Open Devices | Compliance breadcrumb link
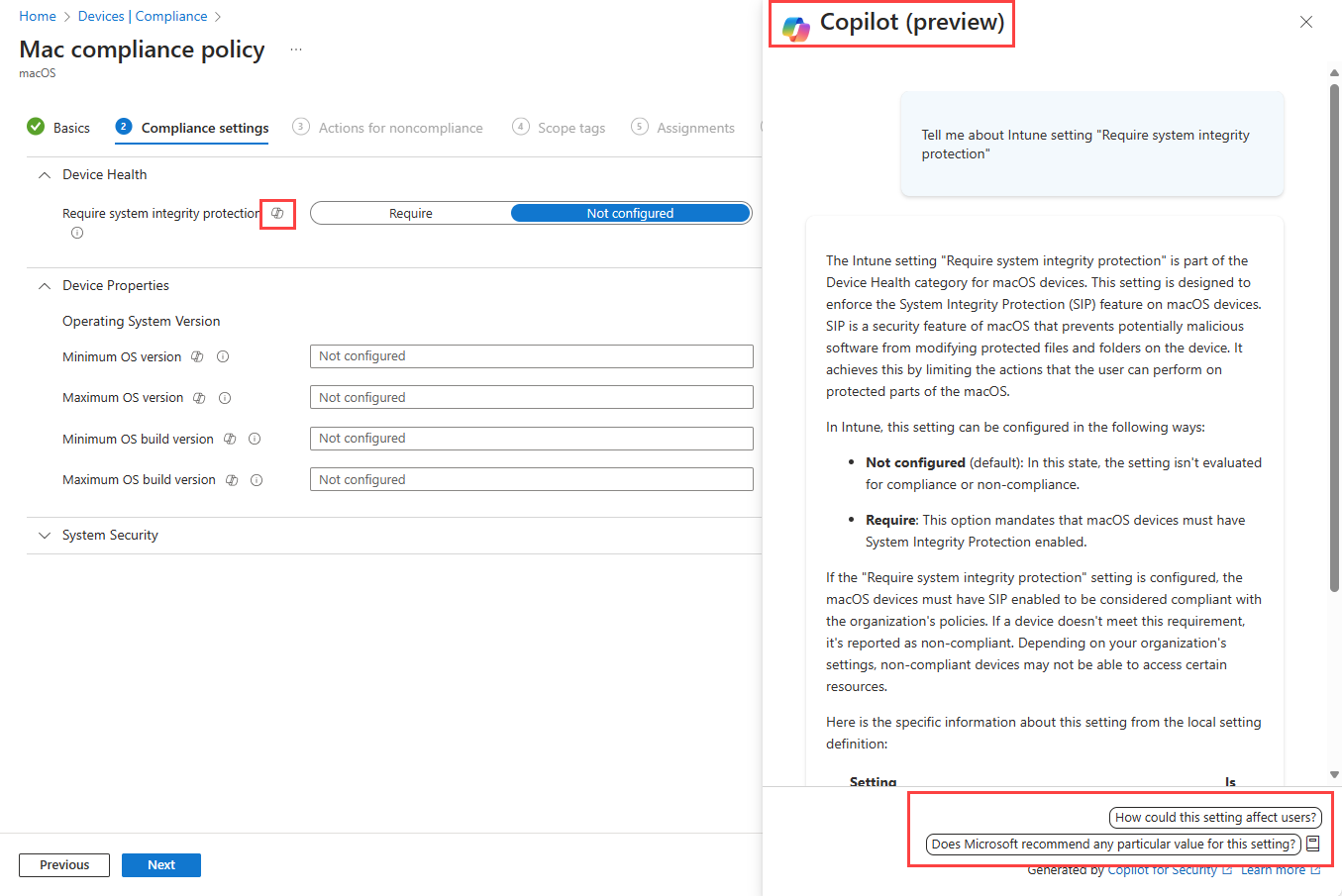Image resolution: width=1342 pixels, height=896 pixels. (143, 16)
